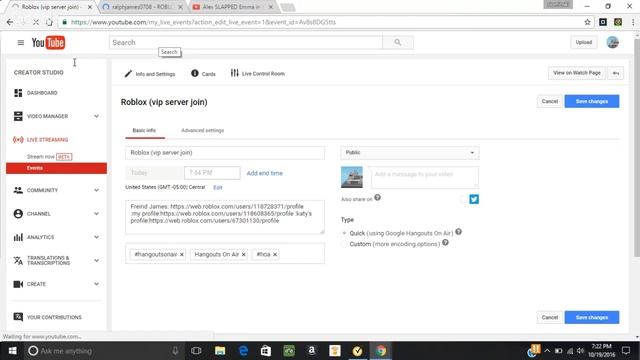Image resolution: width=640 pixels, height=360 pixels.
Task: Click the bottom Cancel button
Action: pos(549,318)
